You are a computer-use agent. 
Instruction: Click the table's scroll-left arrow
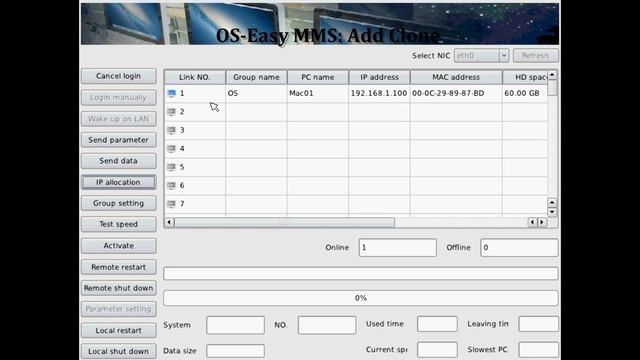click(169, 222)
